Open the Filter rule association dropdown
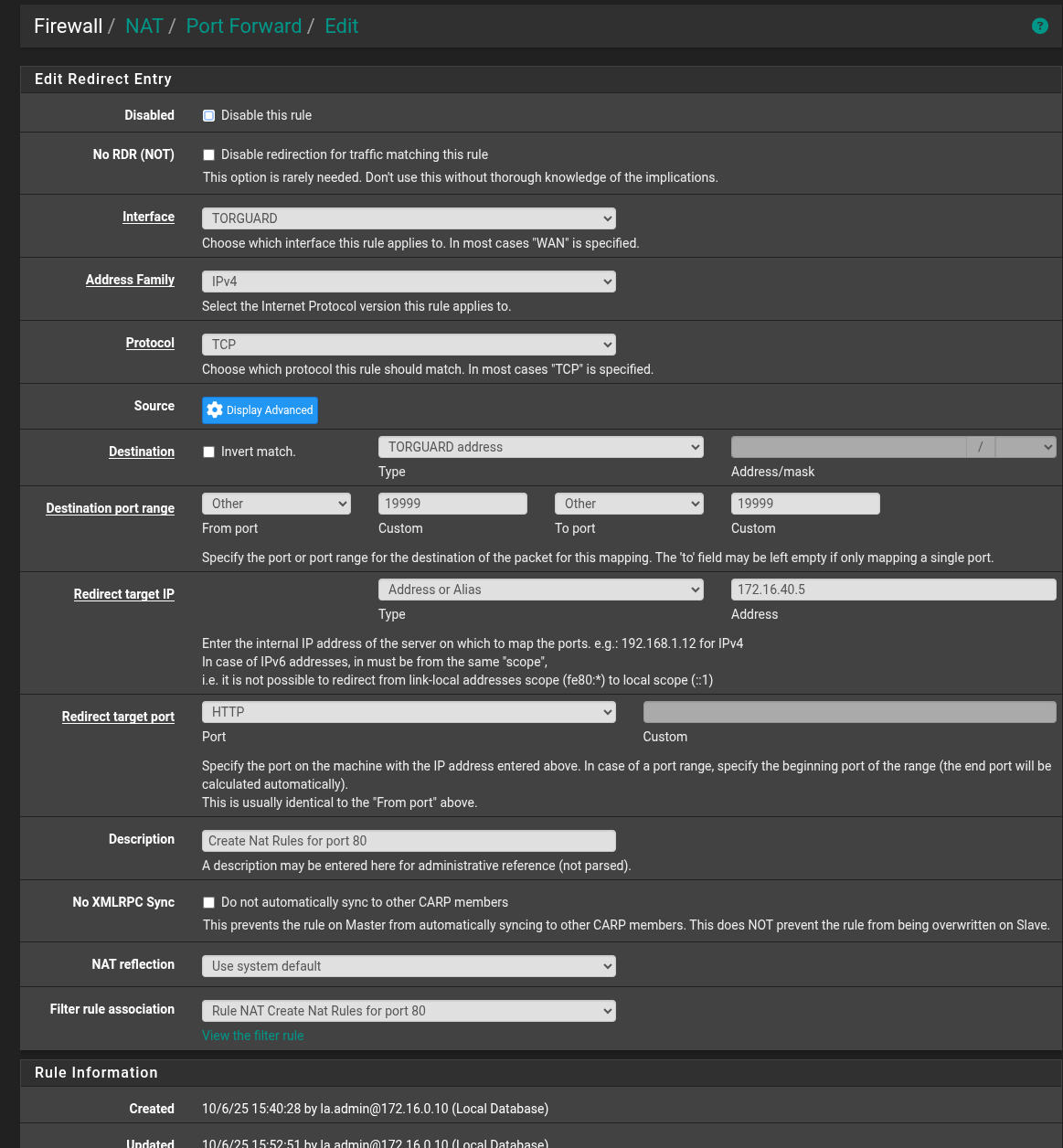Image resolution: width=1063 pixels, height=1148 pixels. coord(408,1011)
